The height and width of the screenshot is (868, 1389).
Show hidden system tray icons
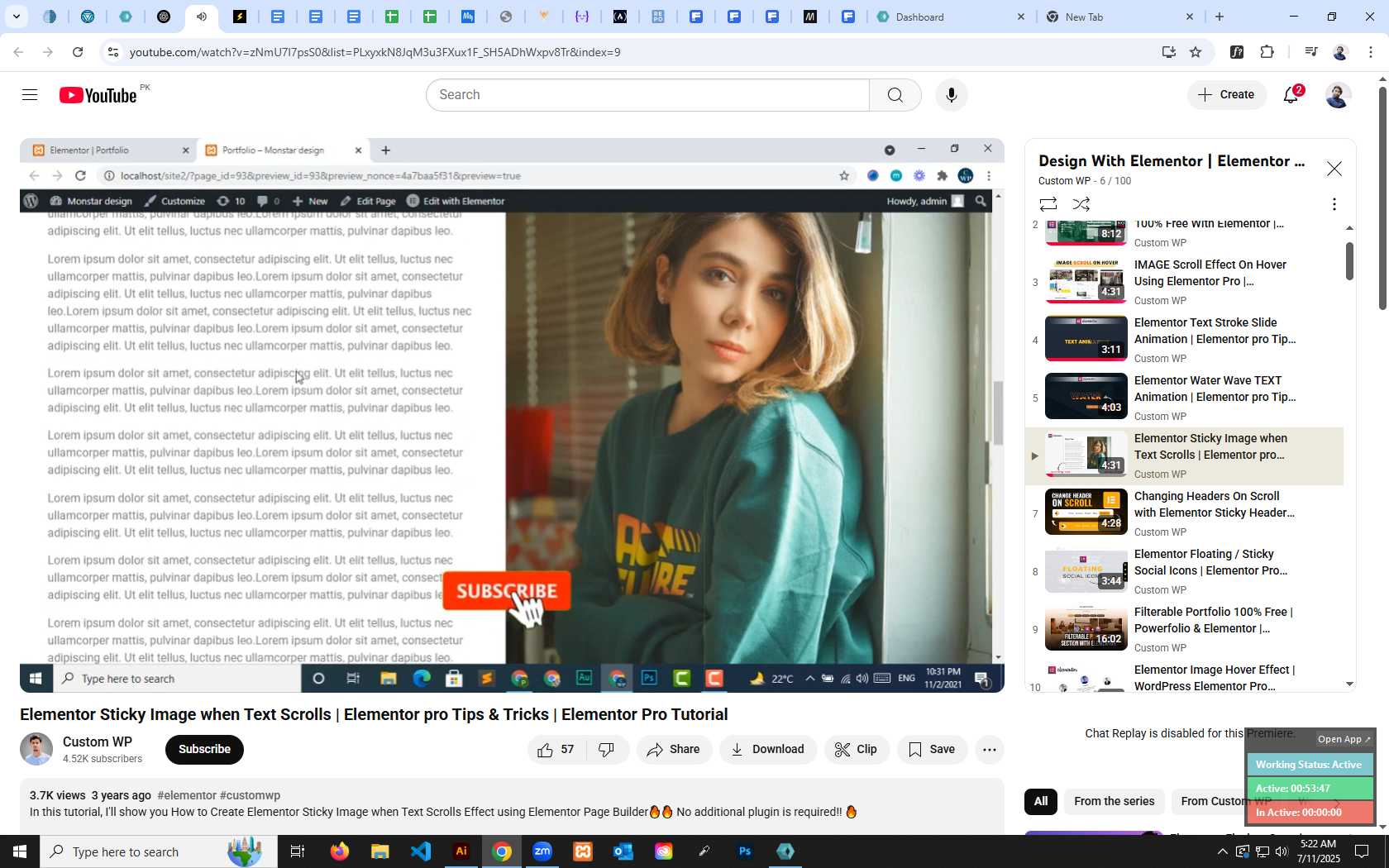1222,851
